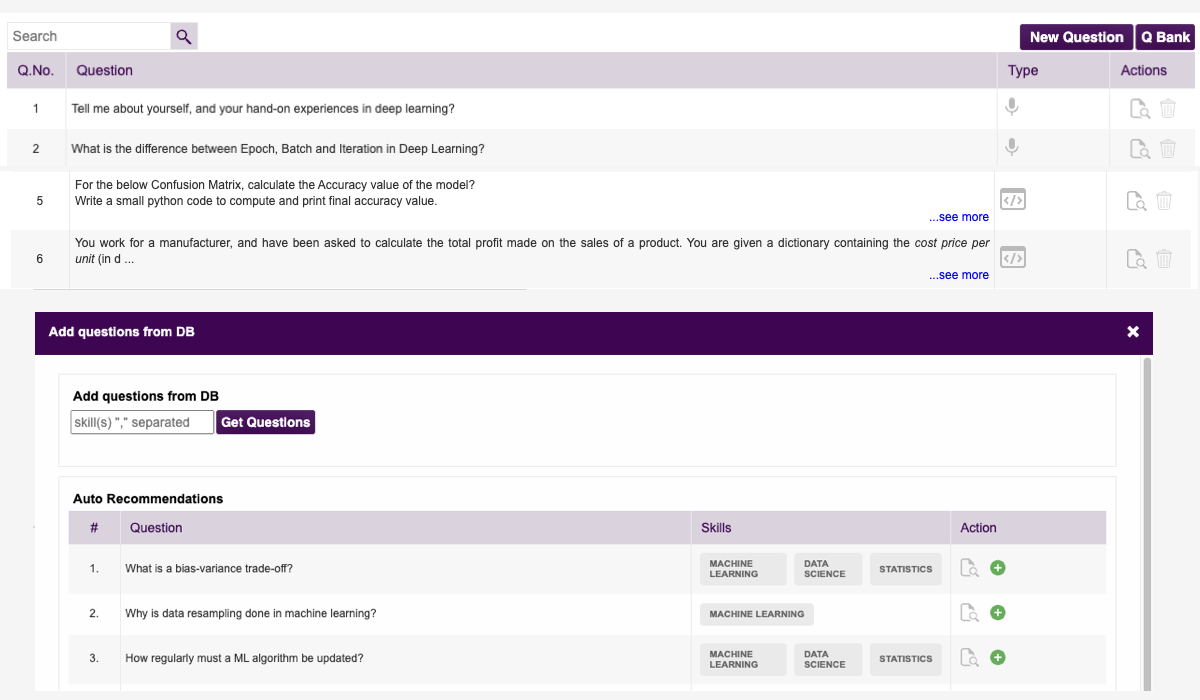
Task: Click microphone type icon for question 1
Action: point(1012,107)
